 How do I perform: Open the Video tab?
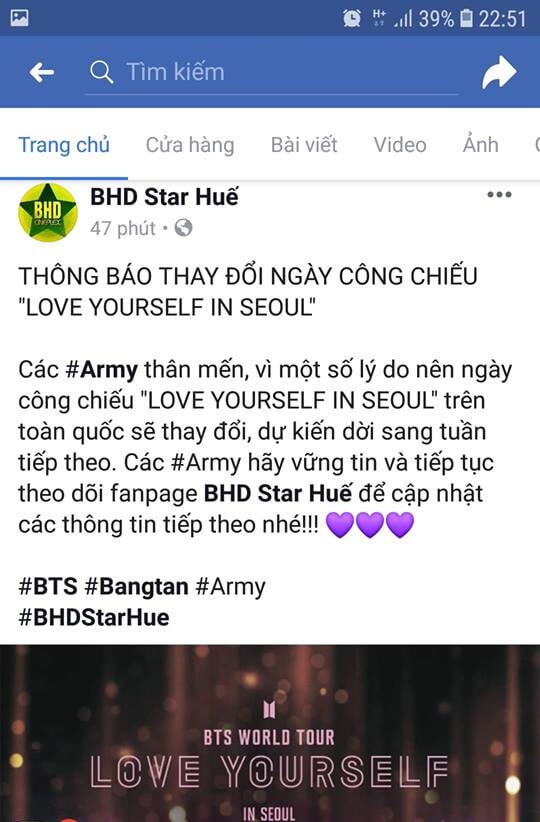pyautogui.click(x=400, y=145)
